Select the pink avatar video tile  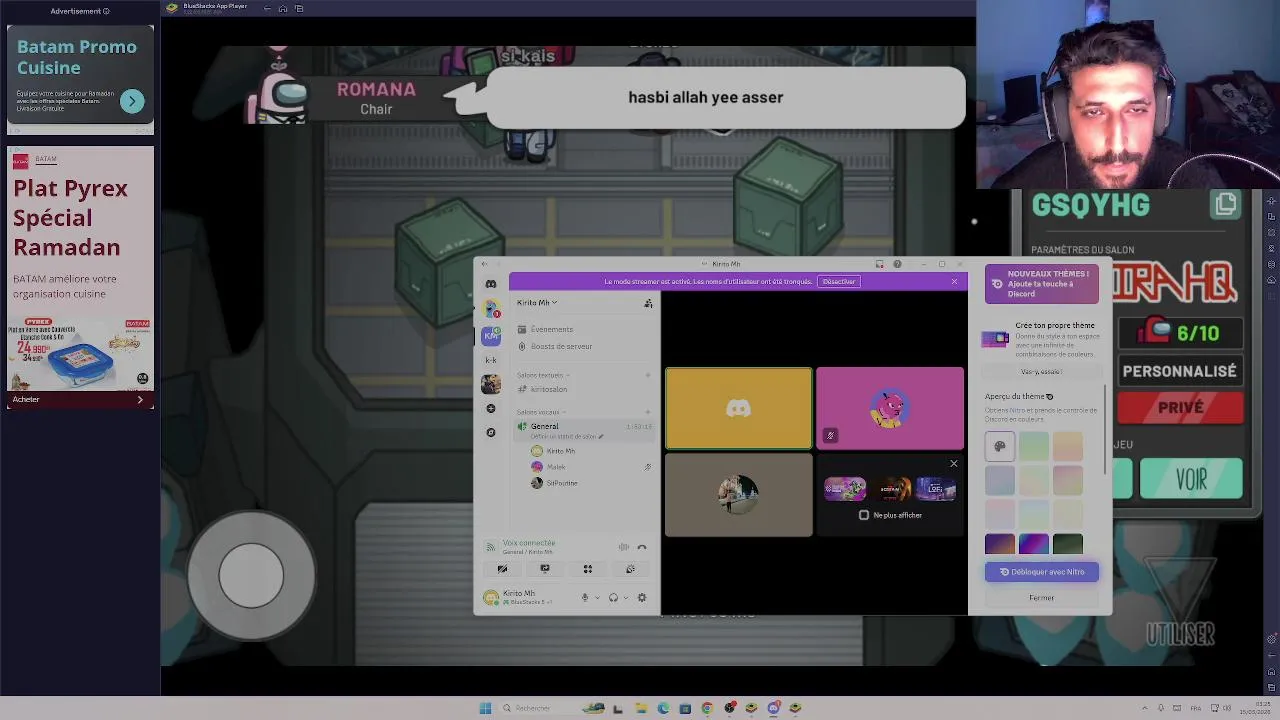pos(890,408)
